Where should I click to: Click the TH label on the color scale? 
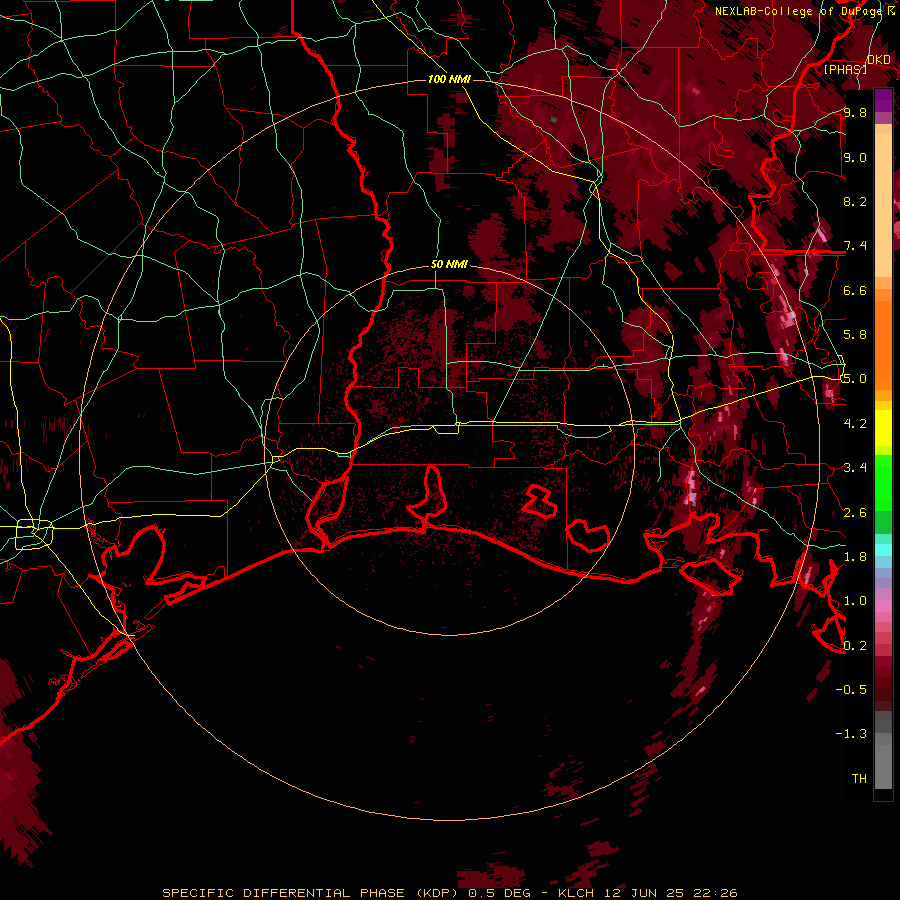tap(859, 779)
